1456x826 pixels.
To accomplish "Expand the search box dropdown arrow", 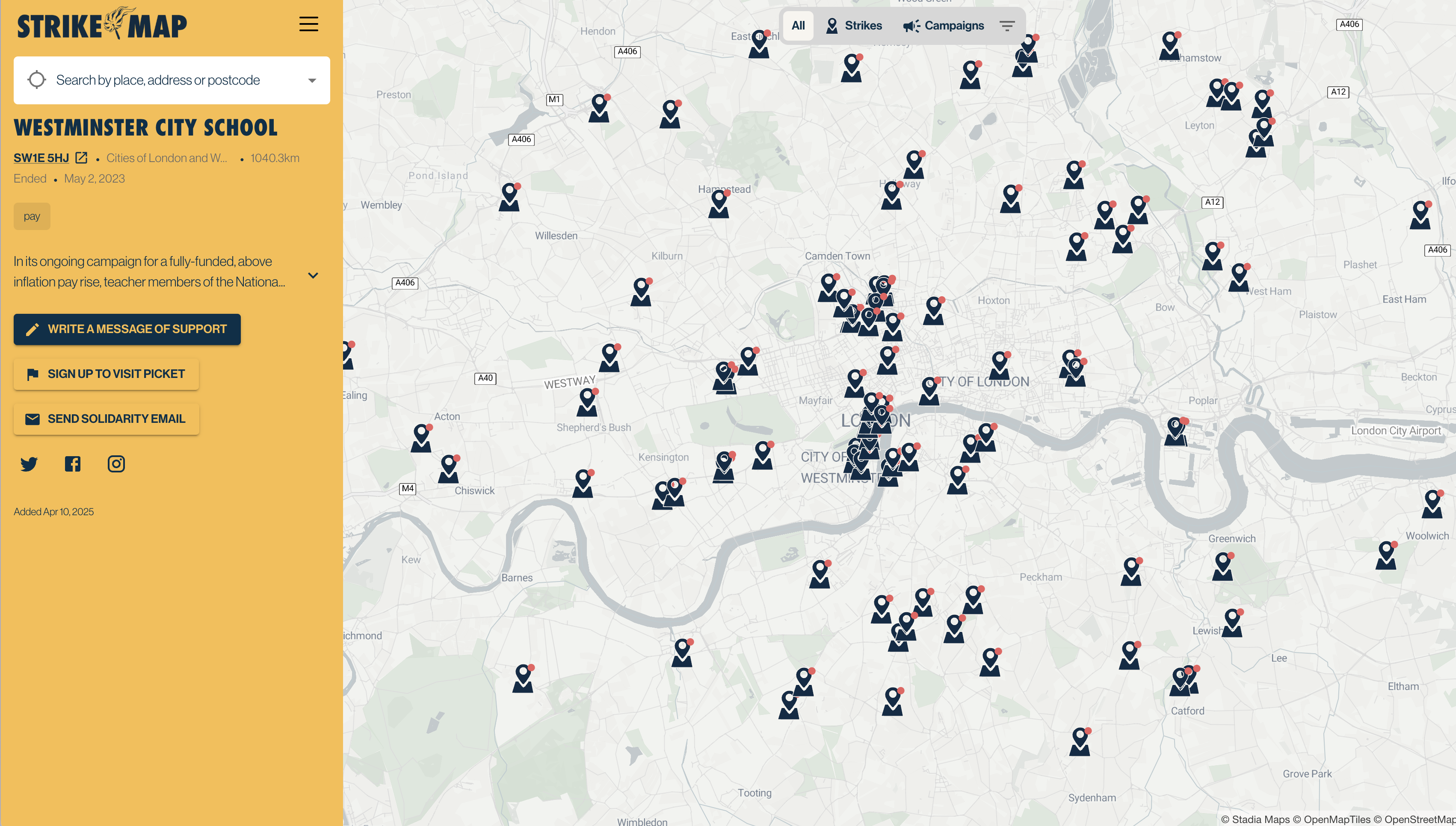I will click(312, 80).
